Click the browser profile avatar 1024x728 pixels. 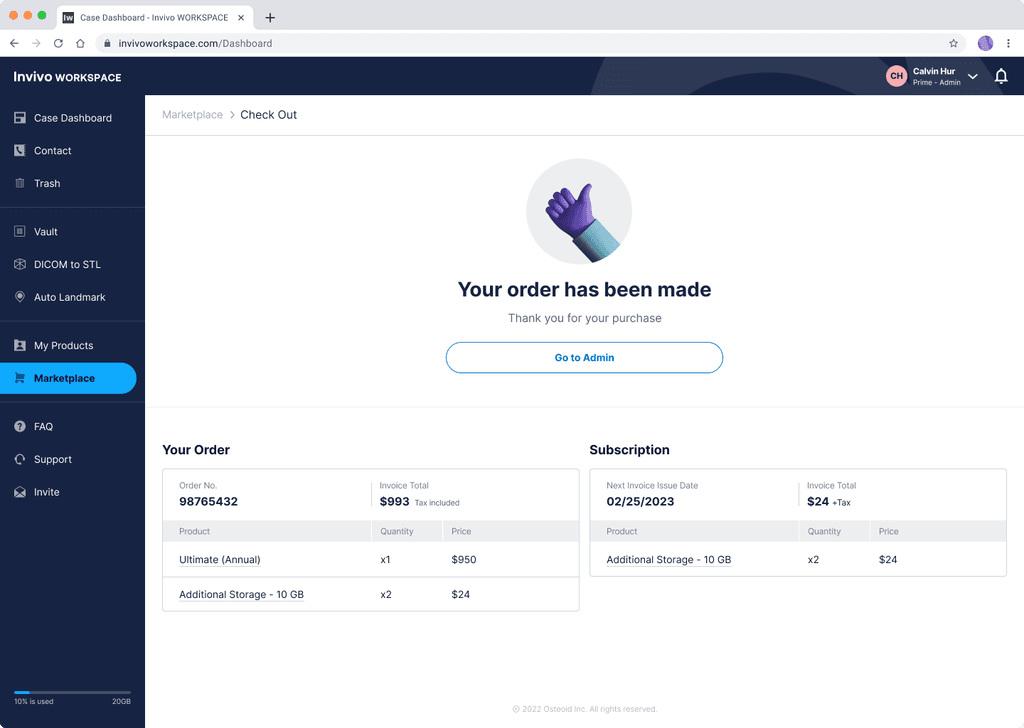985,43
